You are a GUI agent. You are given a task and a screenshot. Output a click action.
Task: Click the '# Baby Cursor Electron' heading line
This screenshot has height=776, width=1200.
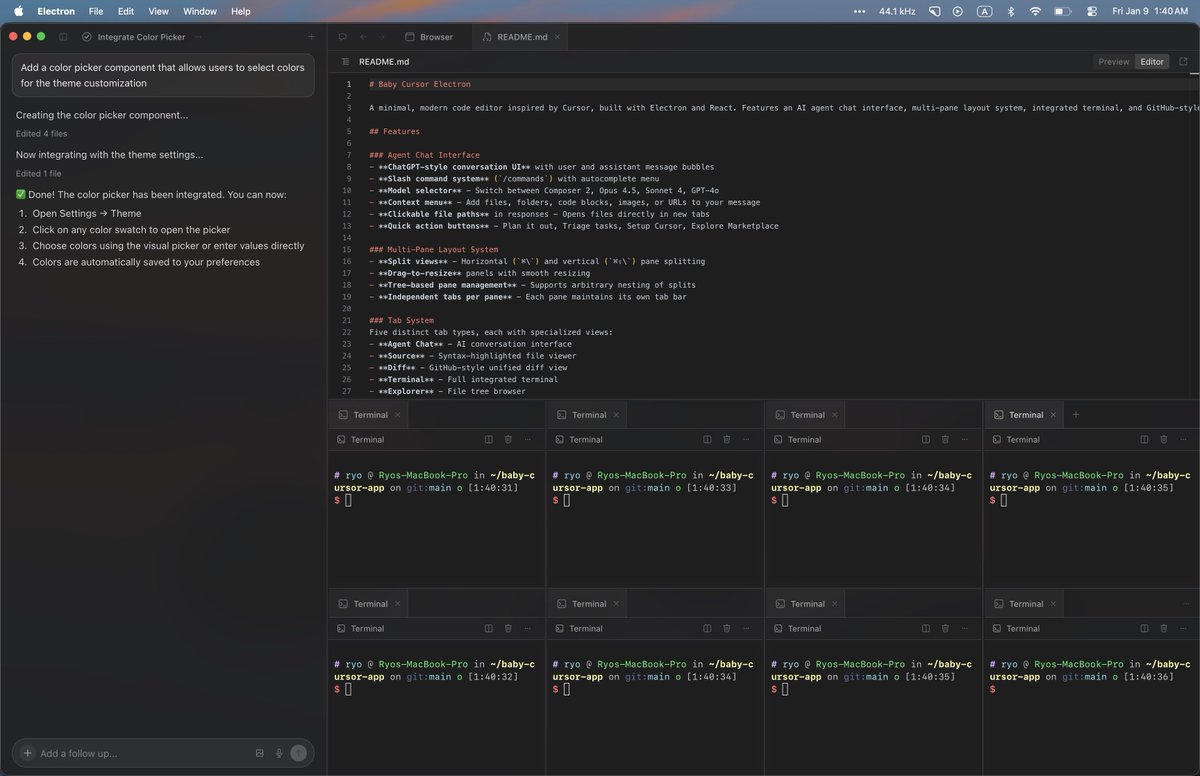[x=419, y=84]
